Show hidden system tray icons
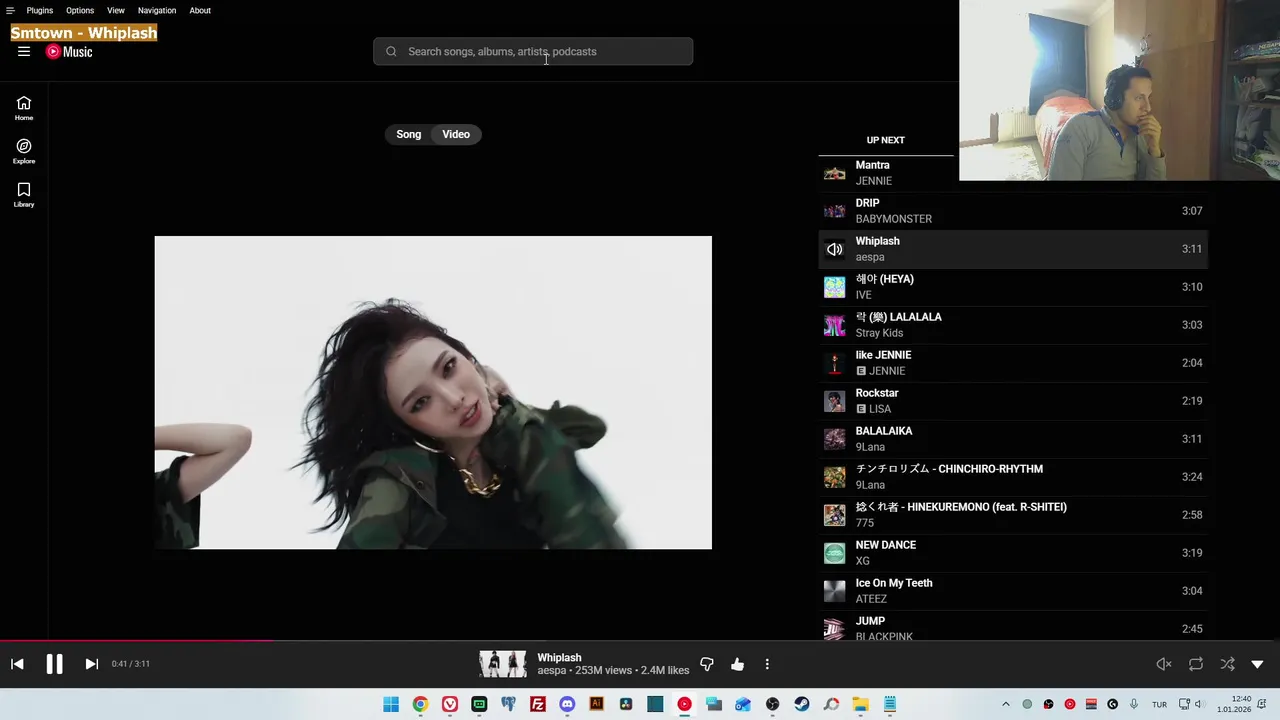Image resolution: width=1280 pixels, height=720 pixels. [1006, 704]
